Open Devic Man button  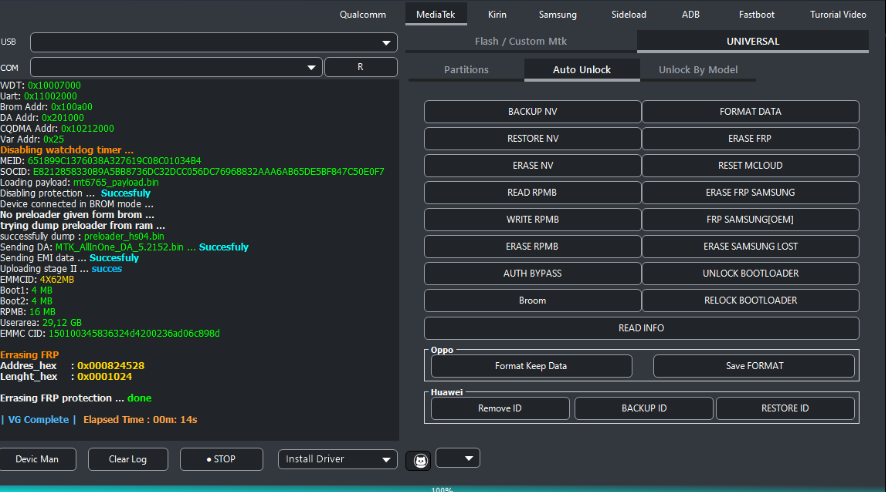(37, 459)
